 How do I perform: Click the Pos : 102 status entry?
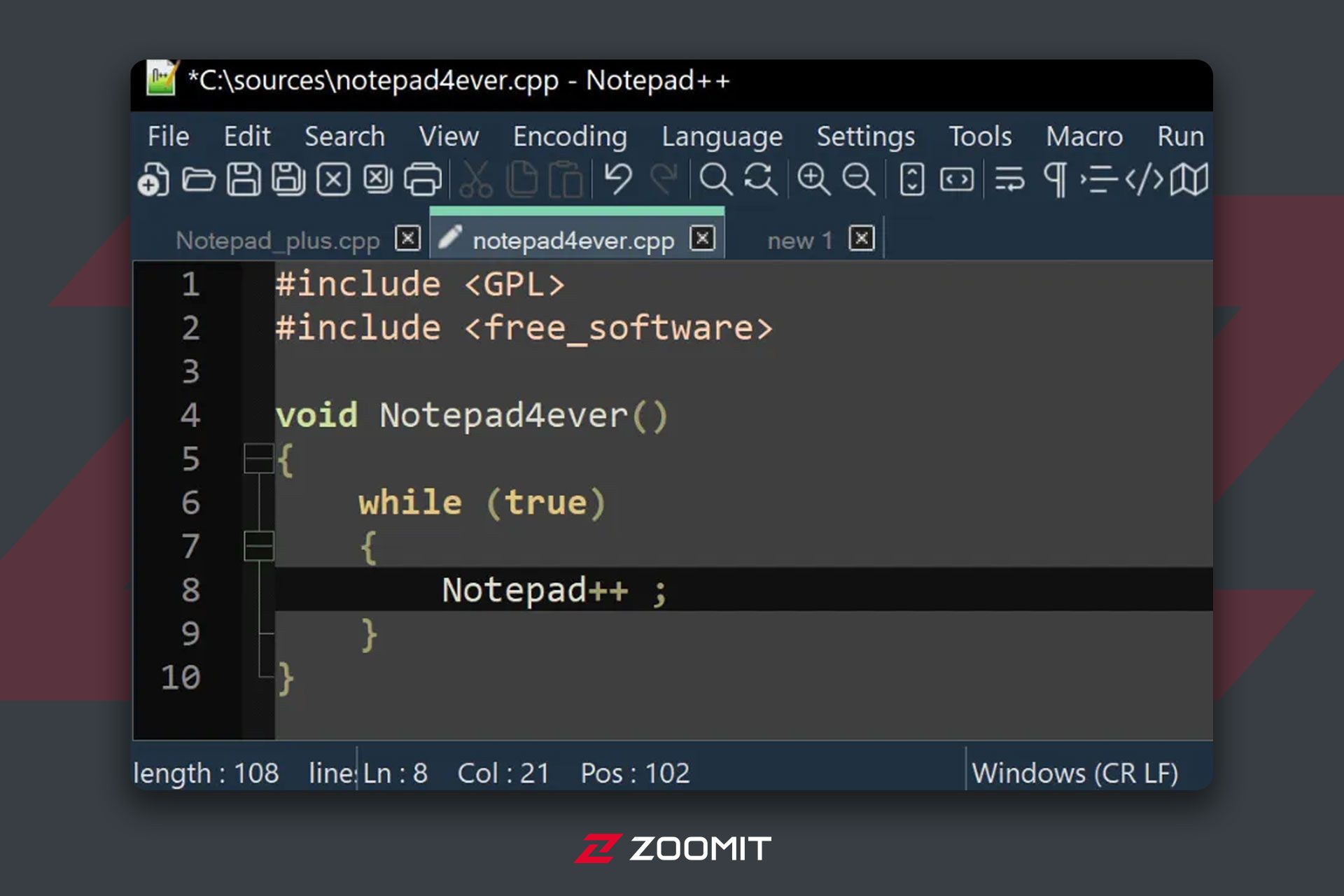[x=635, y=773]
